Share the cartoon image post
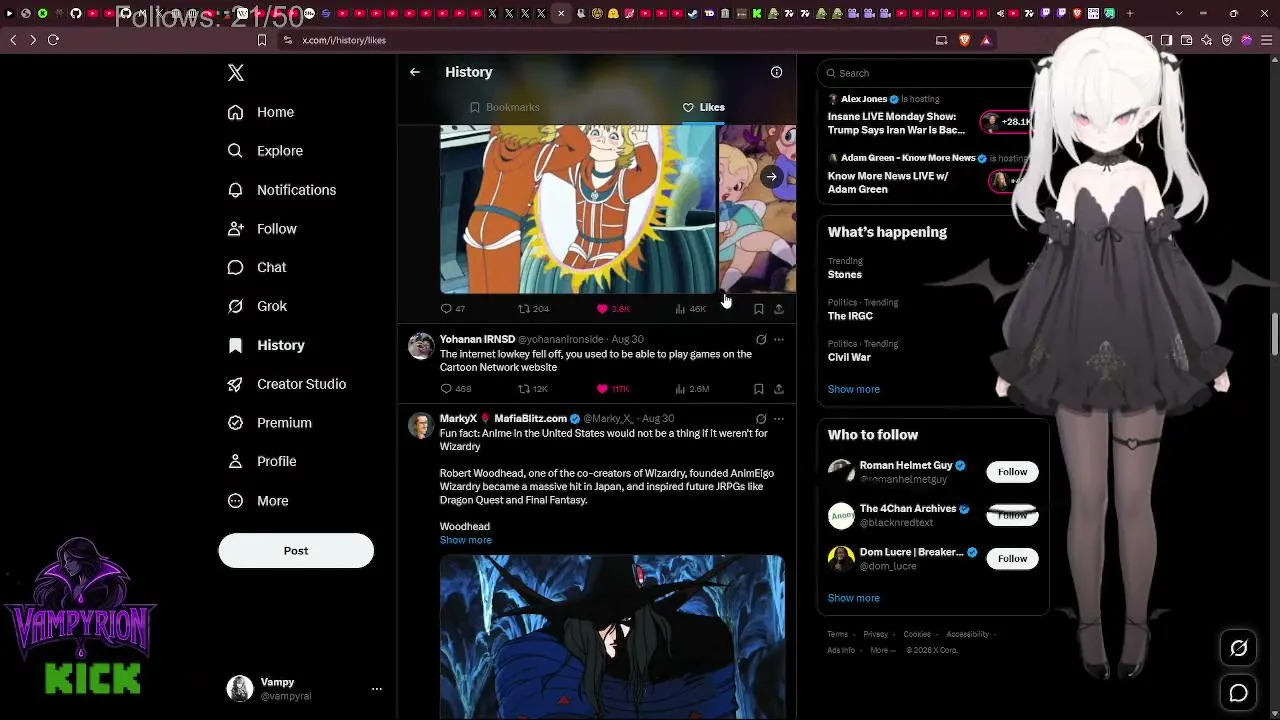 (x=779, y=309)
